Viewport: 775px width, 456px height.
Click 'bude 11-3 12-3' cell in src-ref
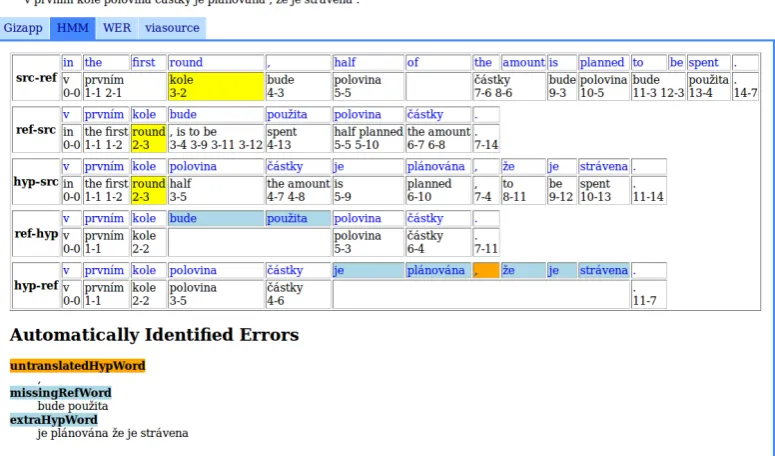[658, 86]
